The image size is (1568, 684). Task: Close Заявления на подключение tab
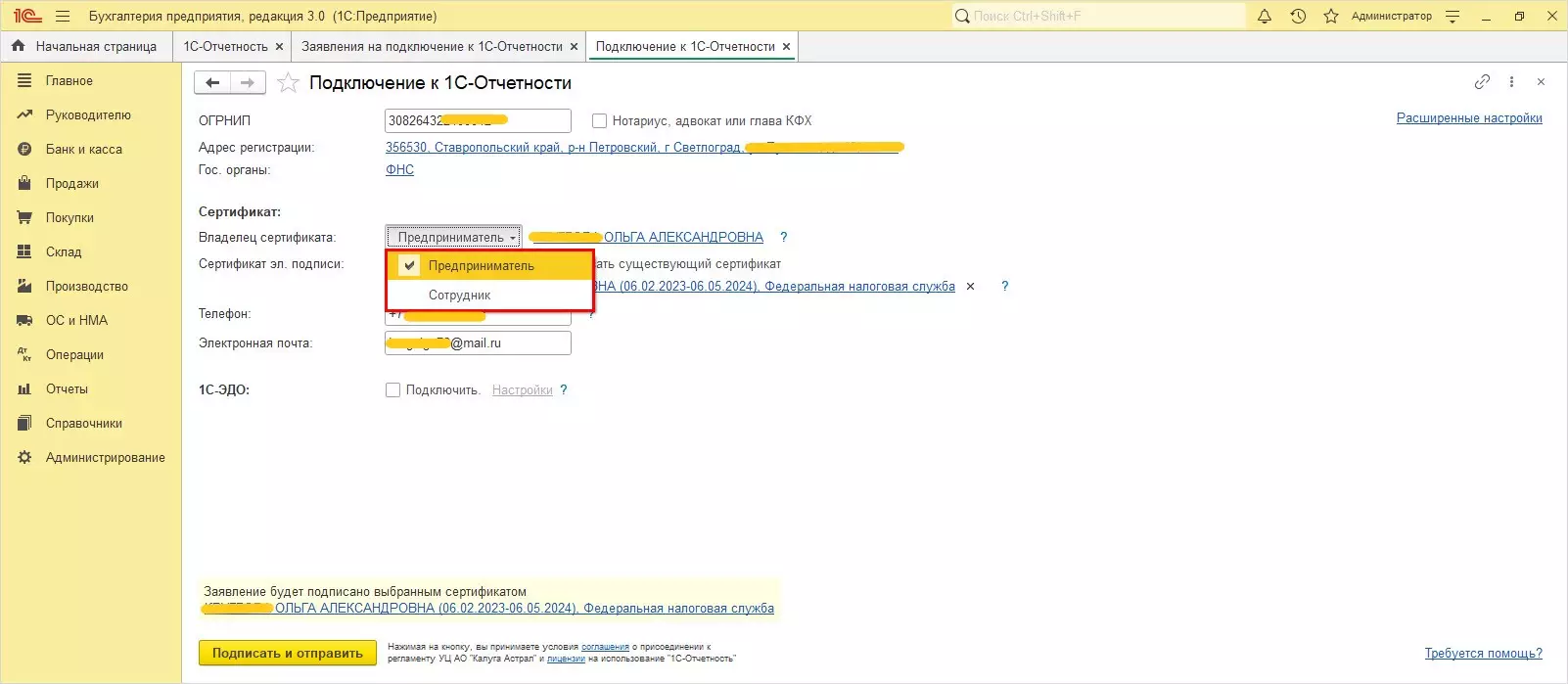575,46
